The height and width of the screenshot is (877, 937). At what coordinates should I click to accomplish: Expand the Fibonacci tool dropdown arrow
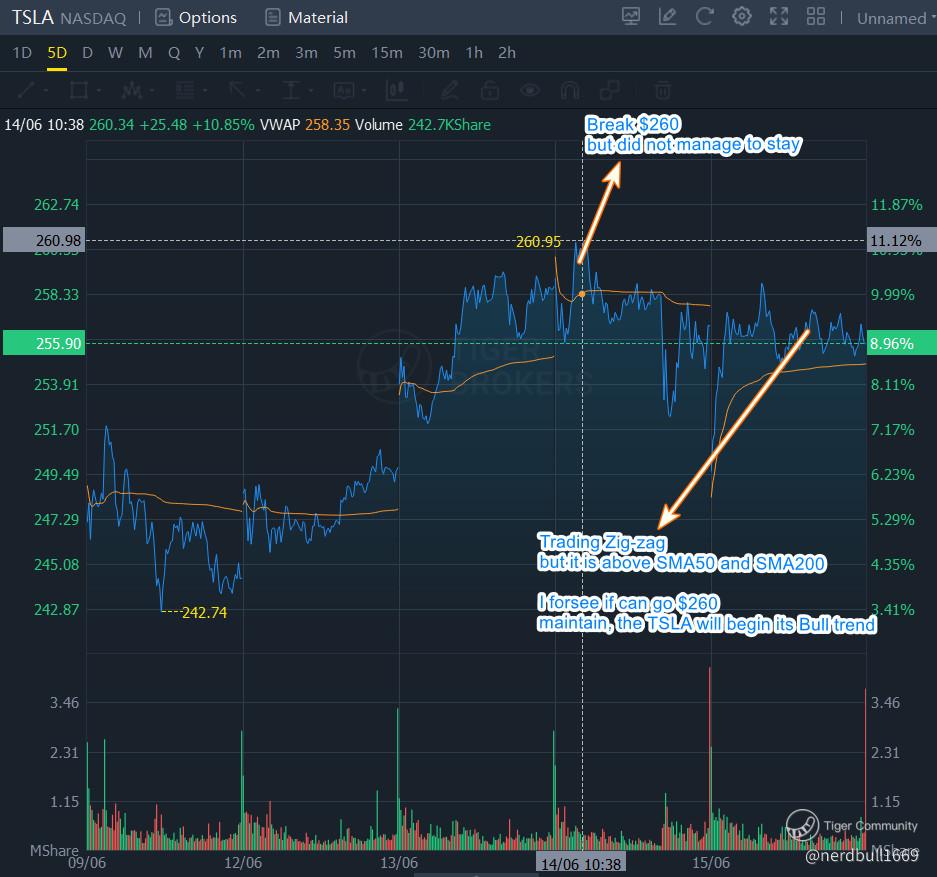tap(205, 91)
